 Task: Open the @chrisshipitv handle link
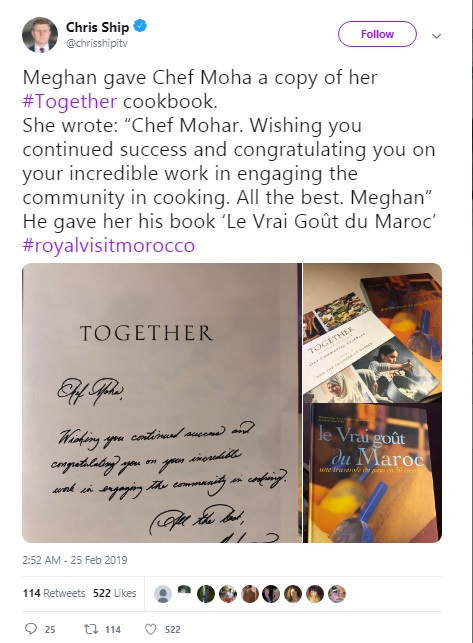97,43
